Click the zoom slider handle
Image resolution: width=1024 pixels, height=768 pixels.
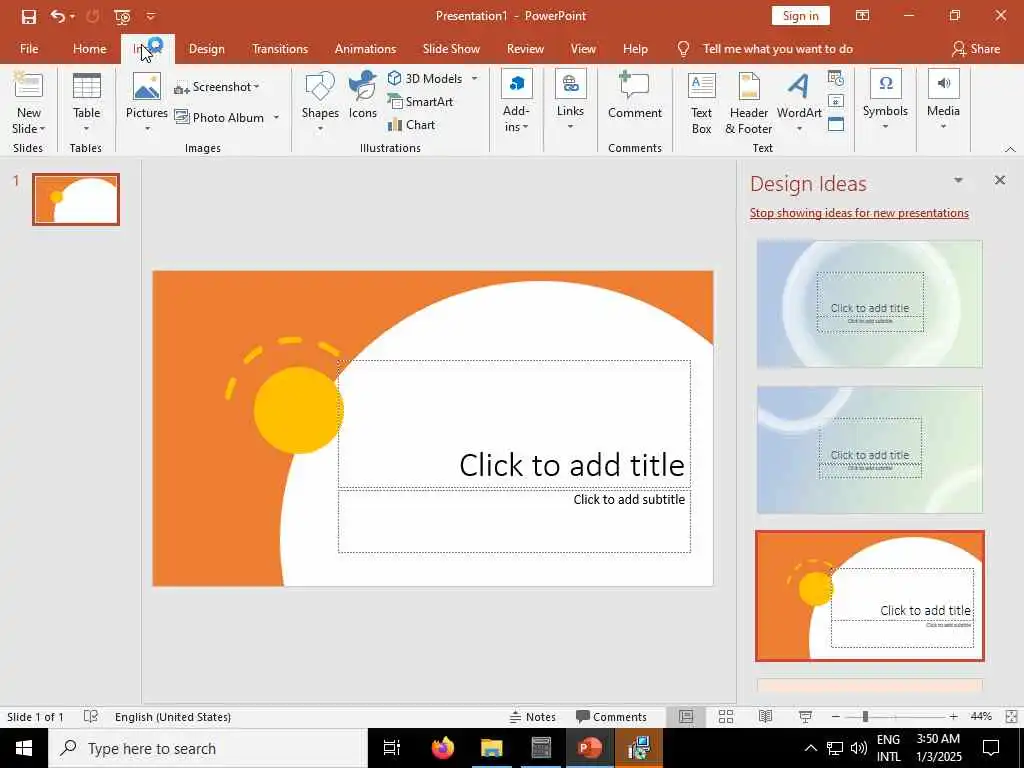point(865,717)
